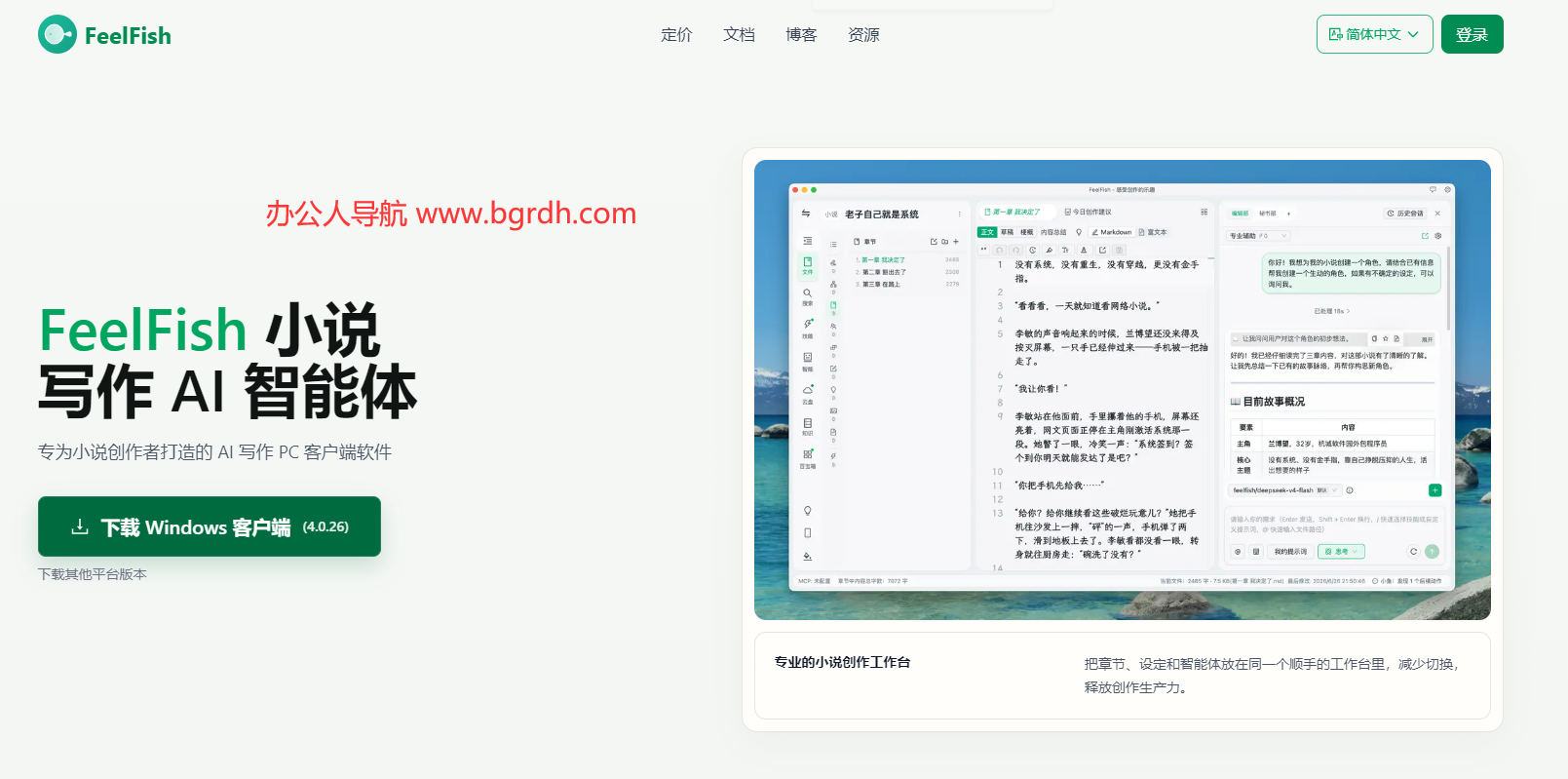
Task: Toggle 富文本 editing mode
Action: [x=1153, y=232]
